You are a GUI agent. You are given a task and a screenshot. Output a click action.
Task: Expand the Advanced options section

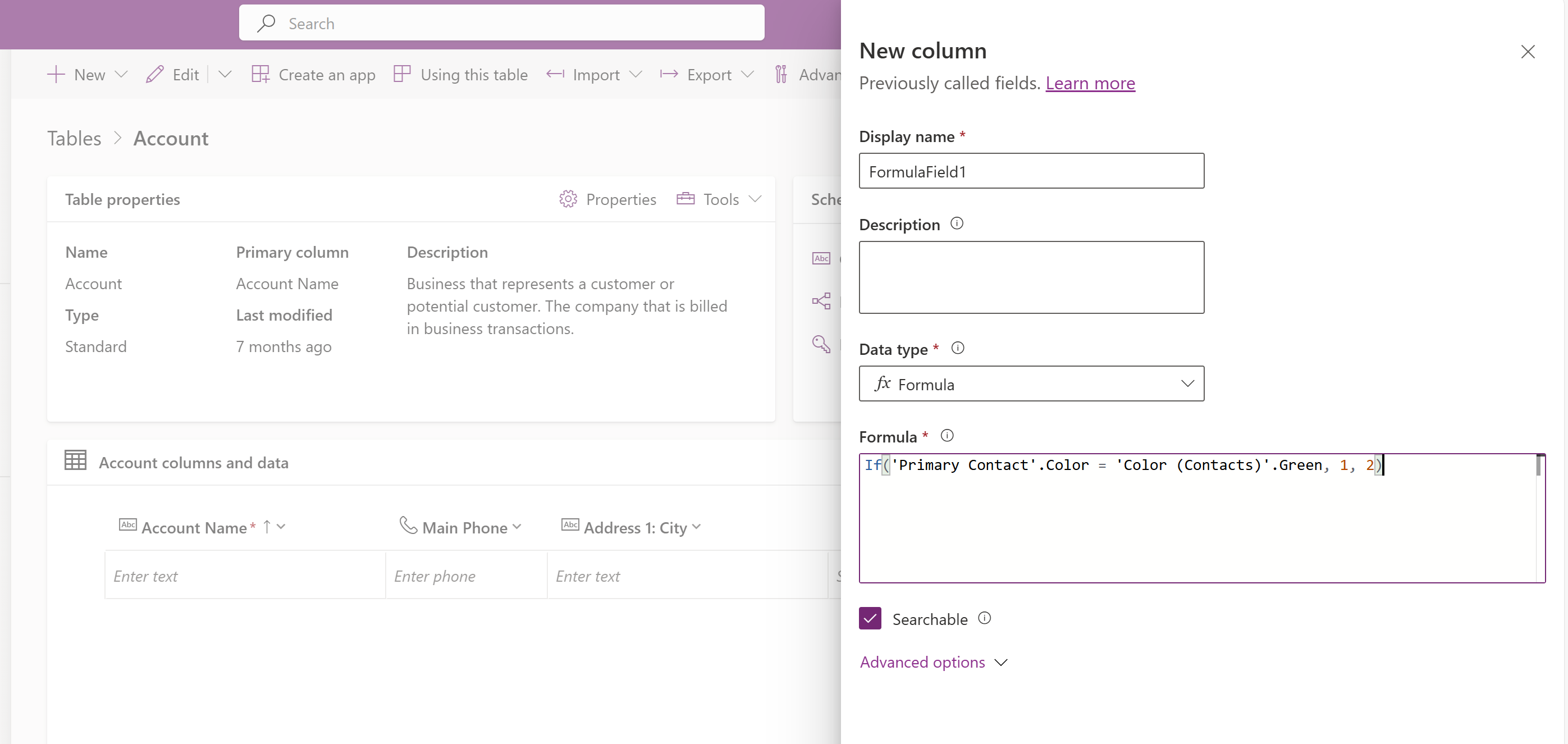(933, 661)
